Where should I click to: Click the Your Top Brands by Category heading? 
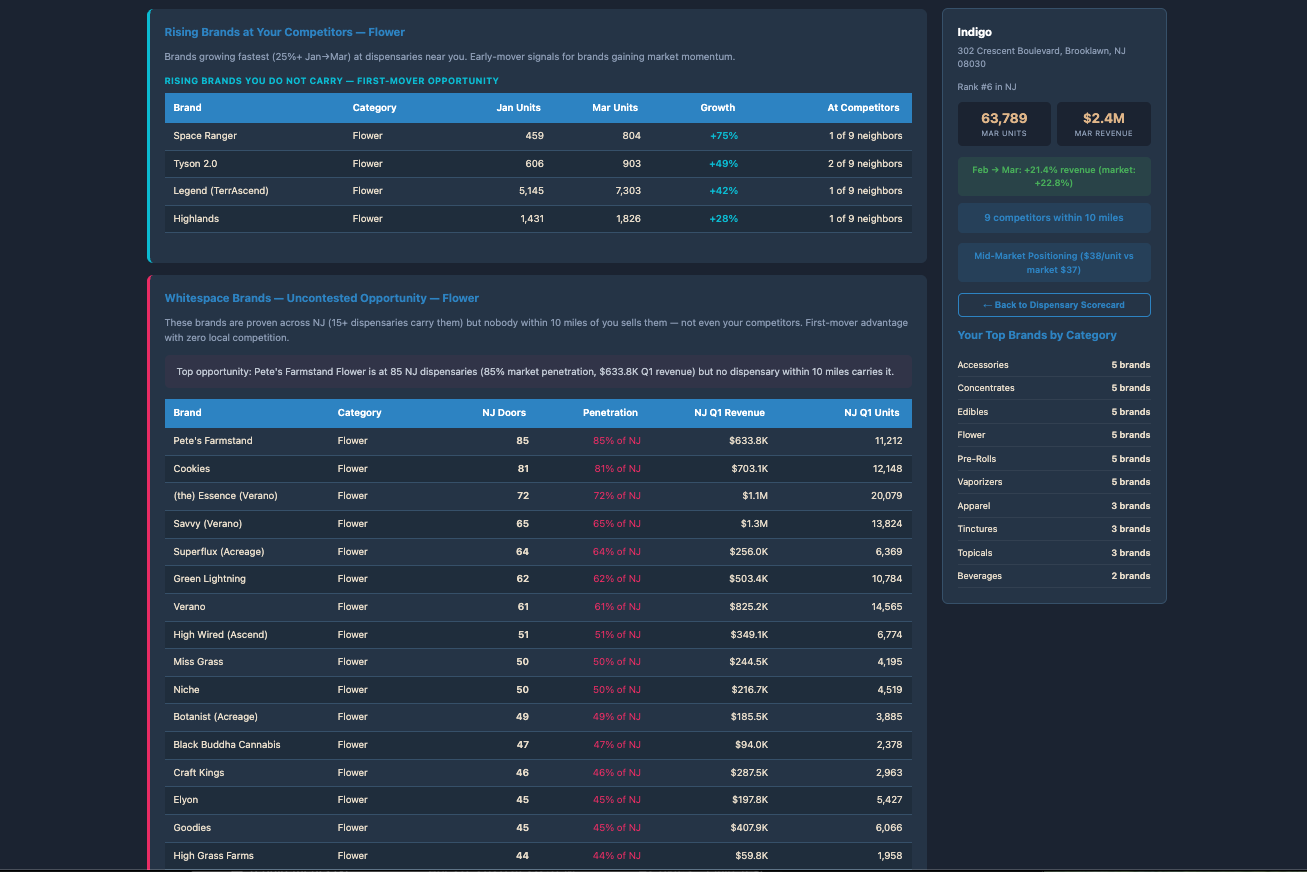tap(1037, 335)
